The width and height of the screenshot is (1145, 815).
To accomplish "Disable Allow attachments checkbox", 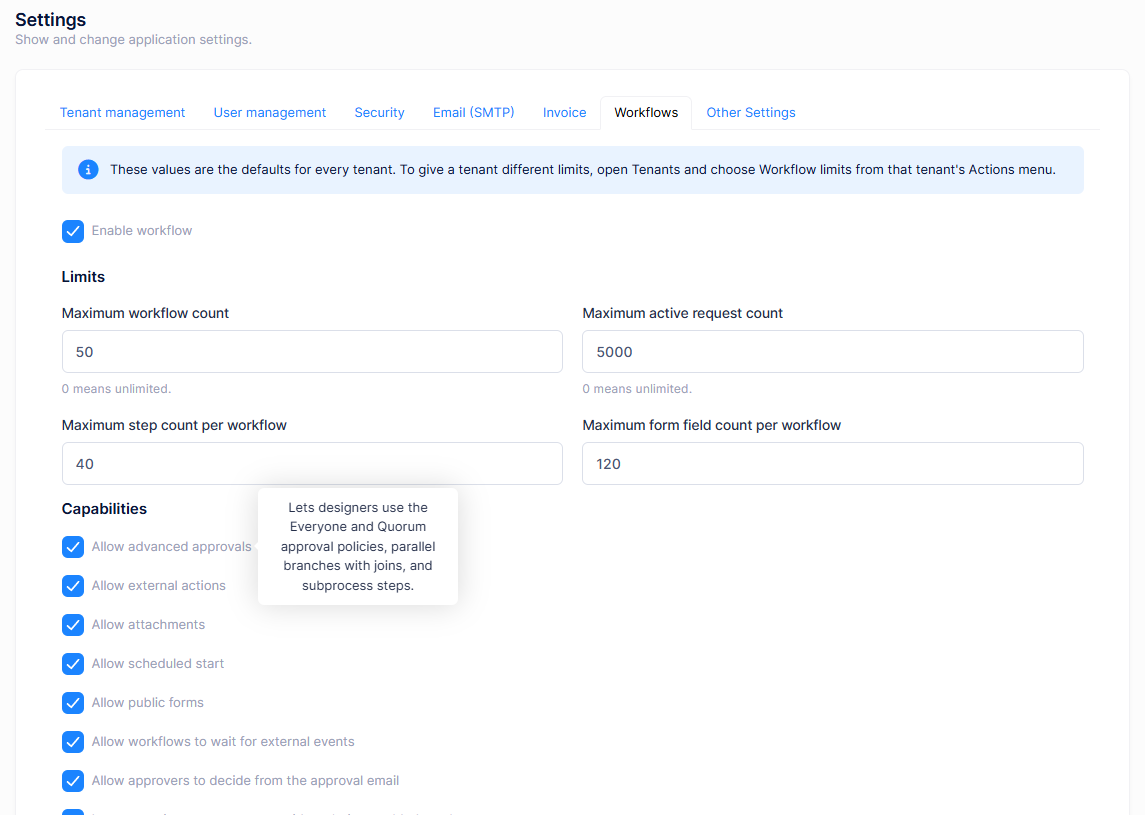I will 73,625.
